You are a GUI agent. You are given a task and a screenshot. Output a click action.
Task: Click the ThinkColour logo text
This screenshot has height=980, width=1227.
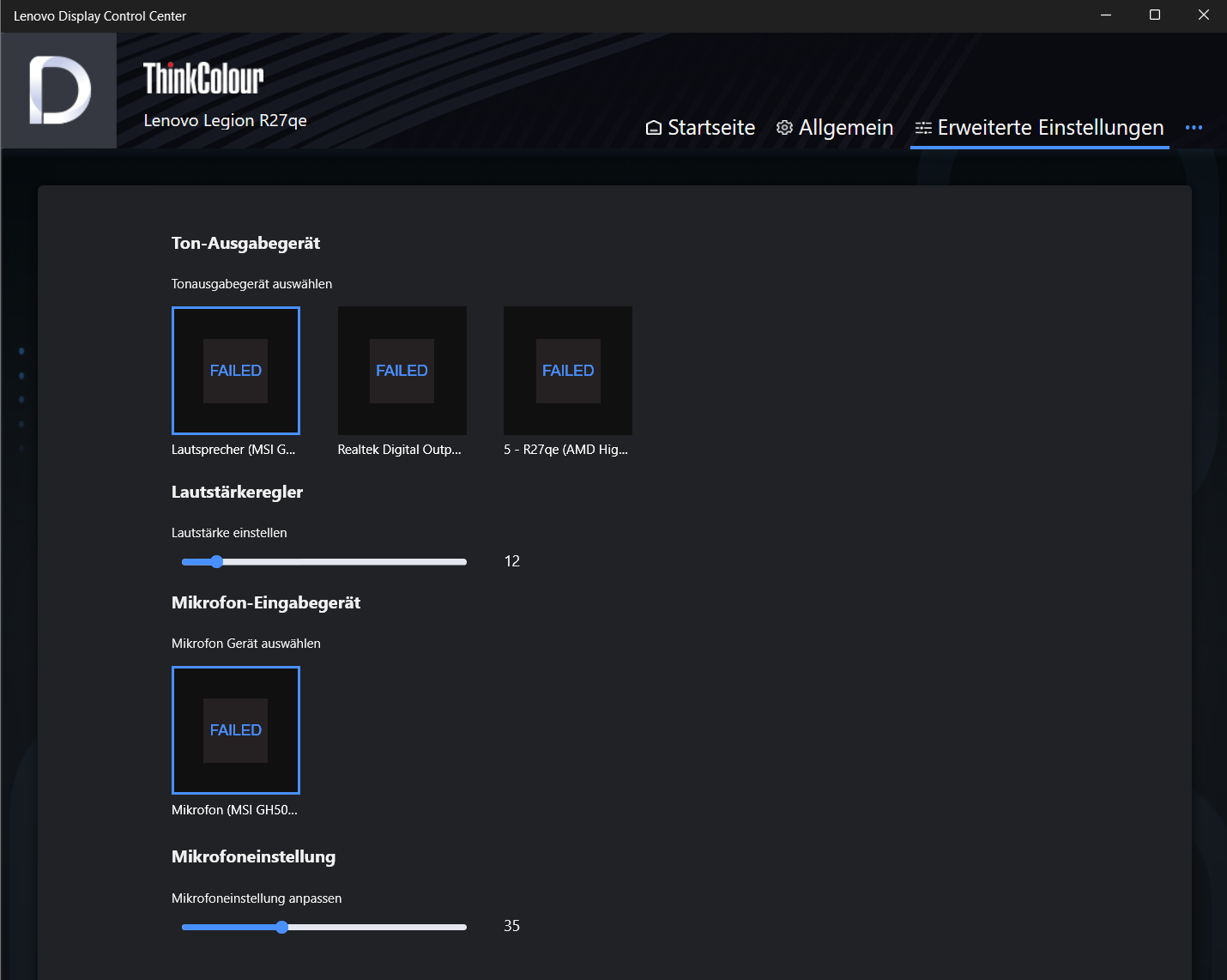[203, 78]
